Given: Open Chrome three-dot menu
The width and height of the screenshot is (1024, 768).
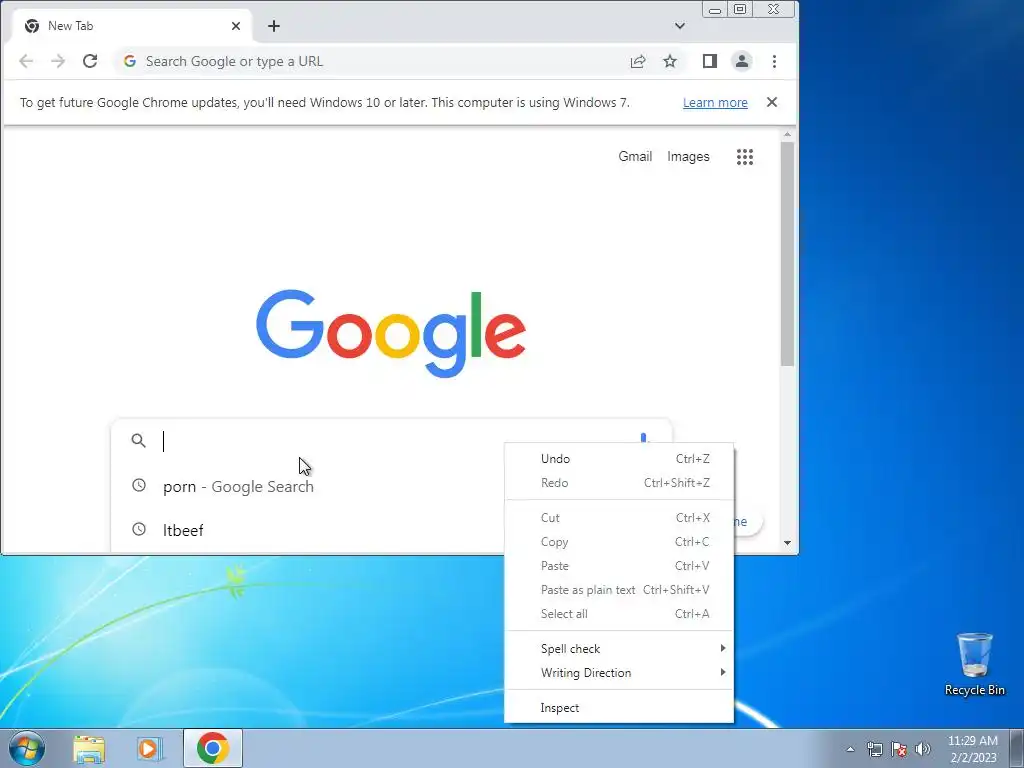Looking at the screenshot, I should coord(775,61).
